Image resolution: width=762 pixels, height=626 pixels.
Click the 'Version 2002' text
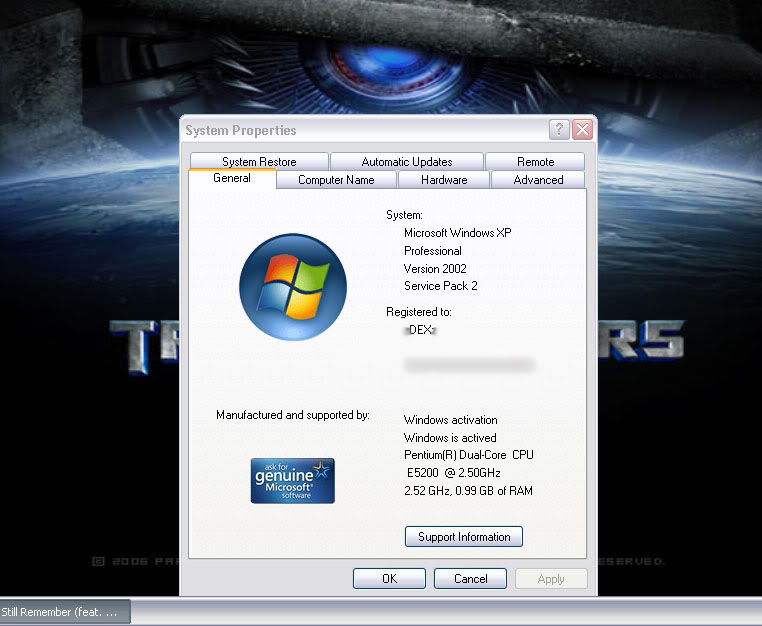tap(435, 269)
